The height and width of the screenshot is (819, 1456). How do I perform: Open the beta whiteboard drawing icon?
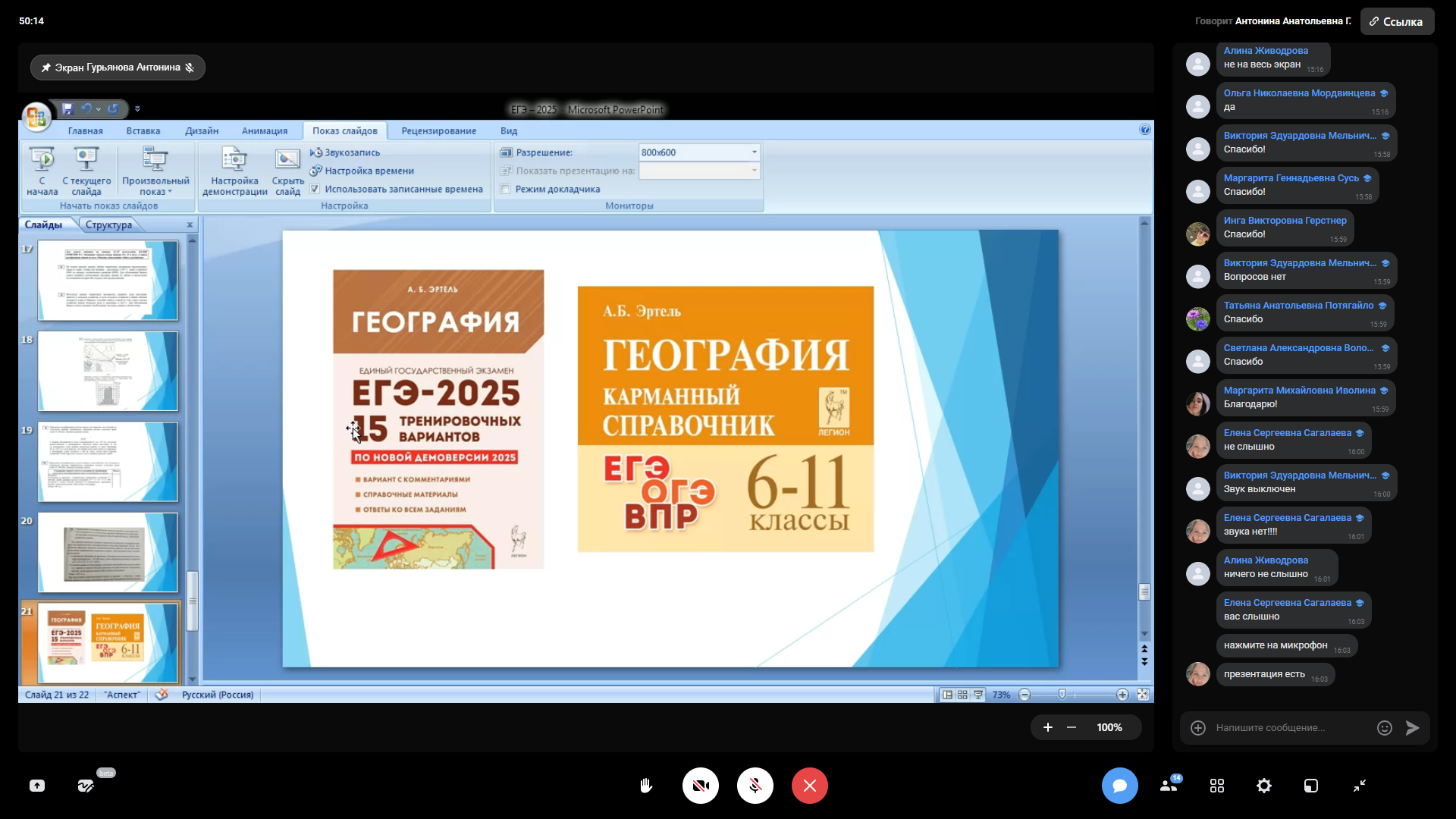point(86,786)
